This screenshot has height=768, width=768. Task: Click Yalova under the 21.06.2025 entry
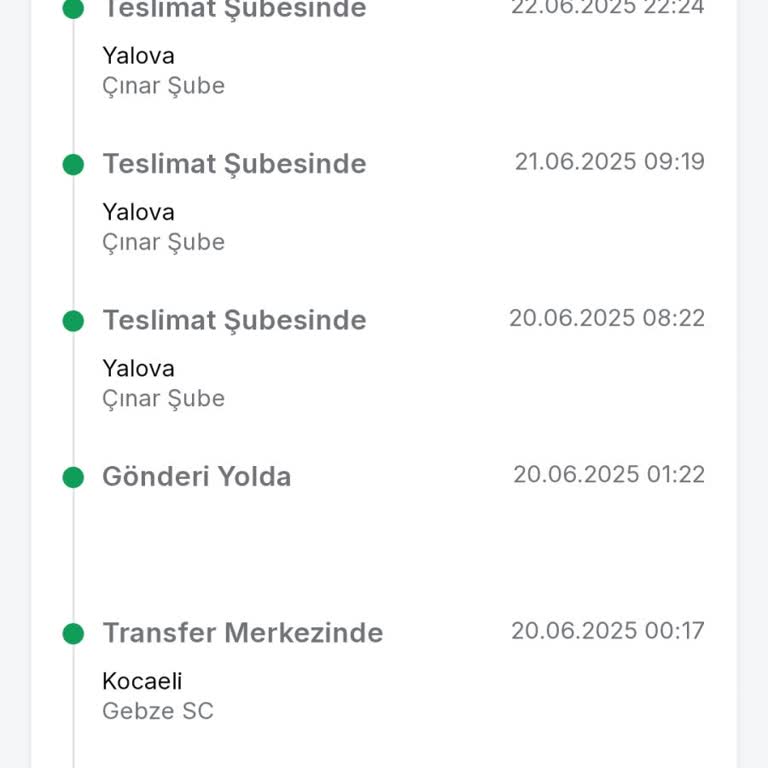(138, 212)
